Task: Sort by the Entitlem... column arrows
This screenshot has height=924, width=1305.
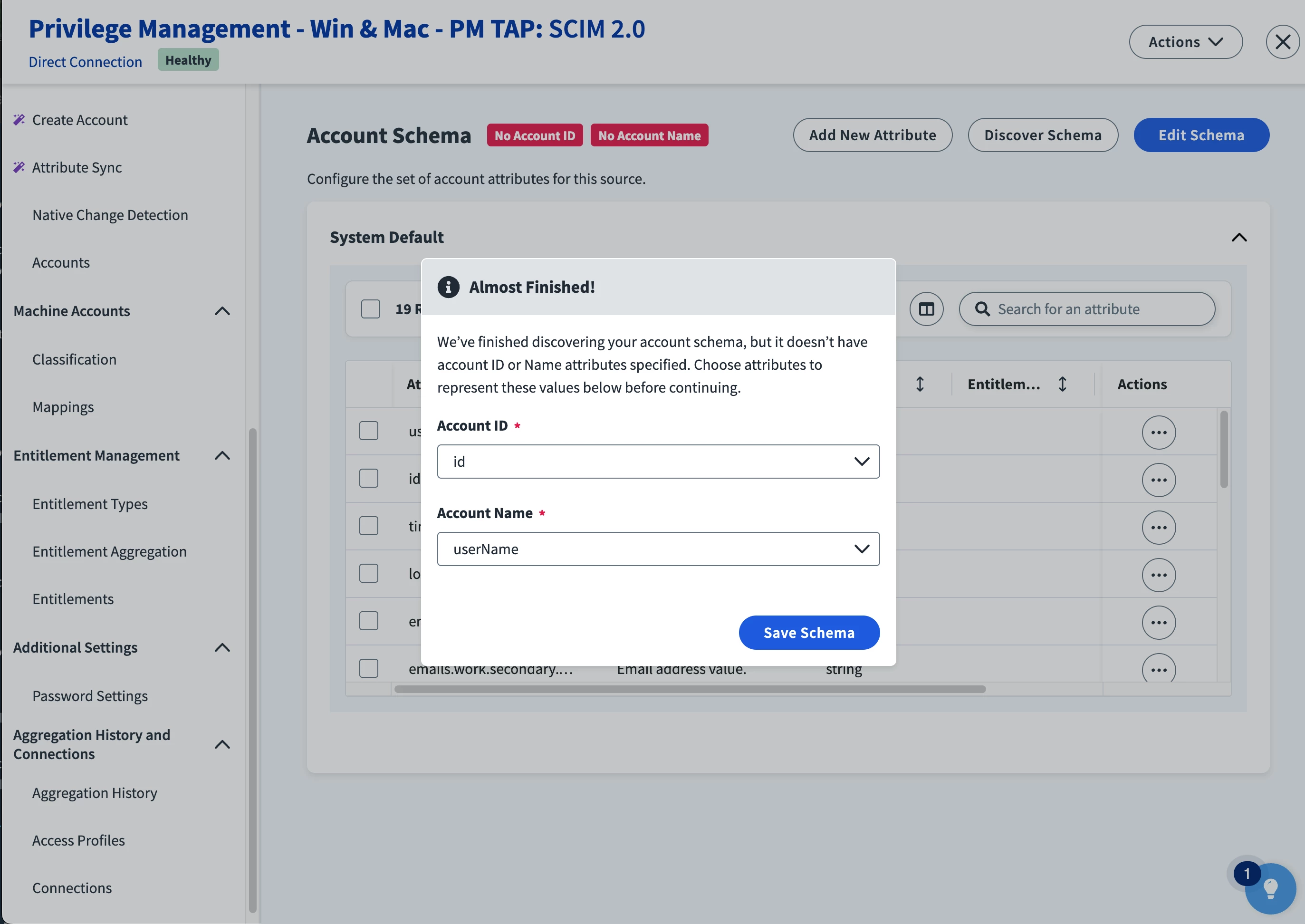Action: [x=1062, y=385]
